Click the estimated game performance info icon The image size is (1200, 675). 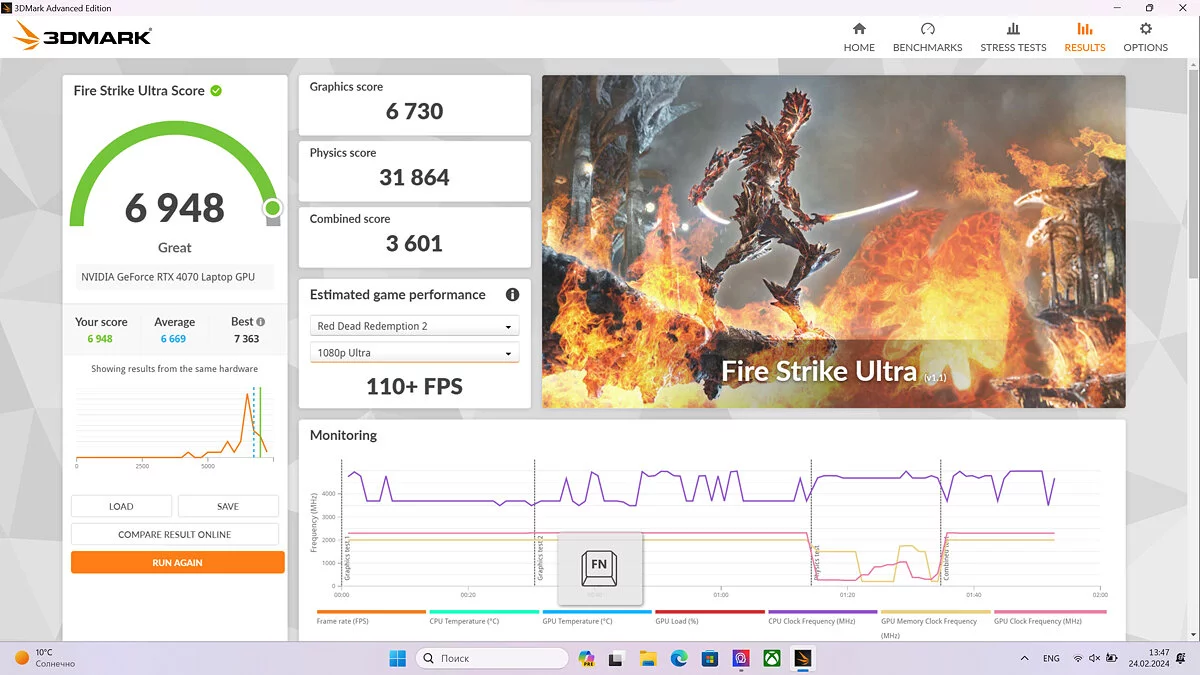[x=512, y=295]
